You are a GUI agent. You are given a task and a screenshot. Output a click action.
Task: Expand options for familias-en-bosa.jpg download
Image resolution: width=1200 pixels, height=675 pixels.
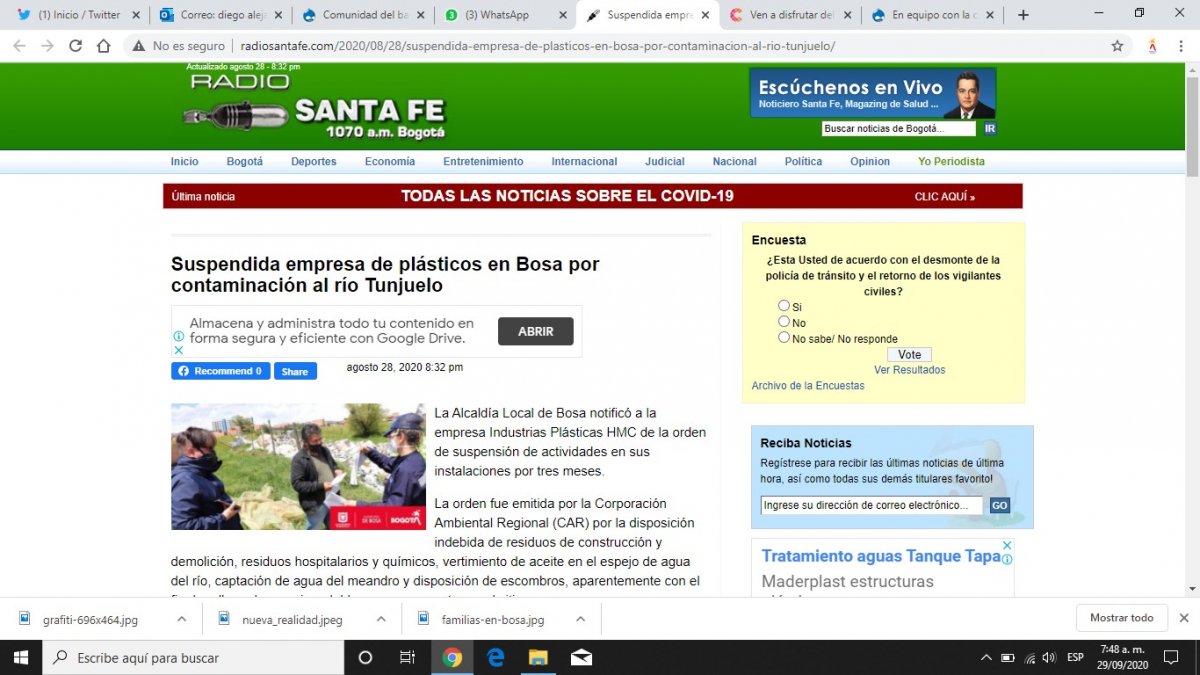(580, 619)
